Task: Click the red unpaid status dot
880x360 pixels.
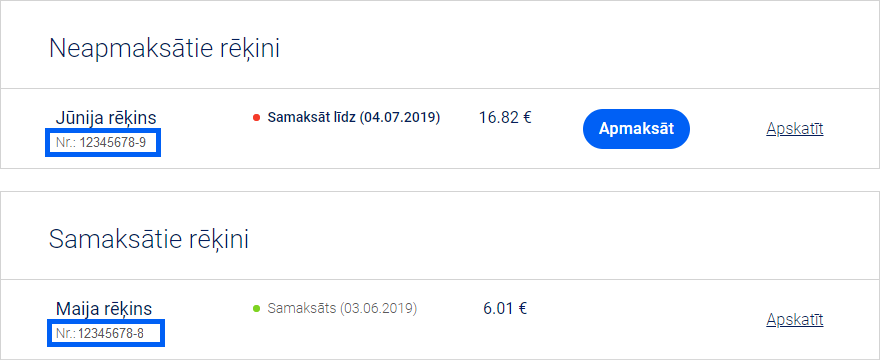Action: pyautogui.click(x=256, y=118)
